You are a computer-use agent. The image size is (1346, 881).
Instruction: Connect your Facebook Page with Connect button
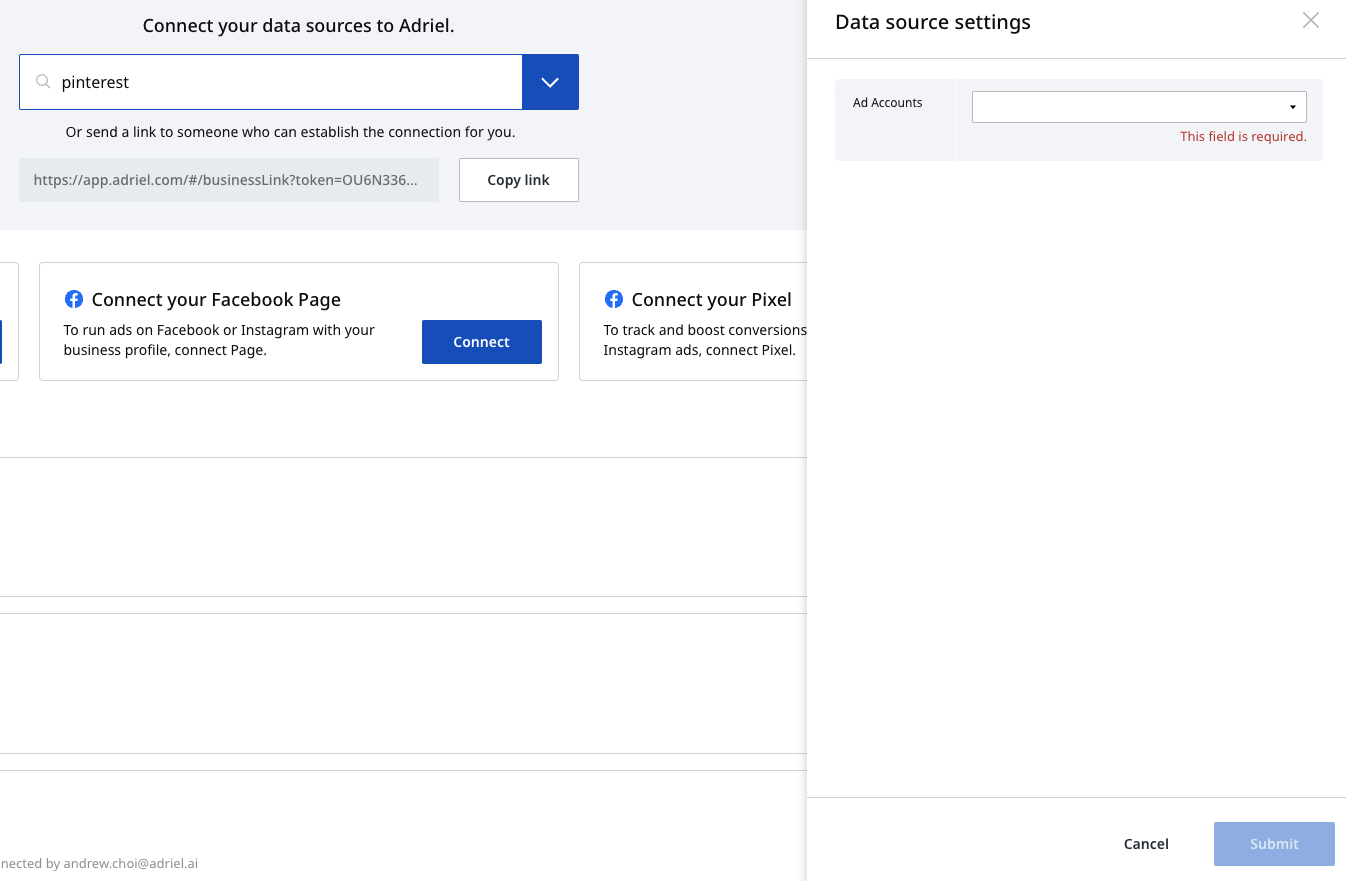coord(481,342)
